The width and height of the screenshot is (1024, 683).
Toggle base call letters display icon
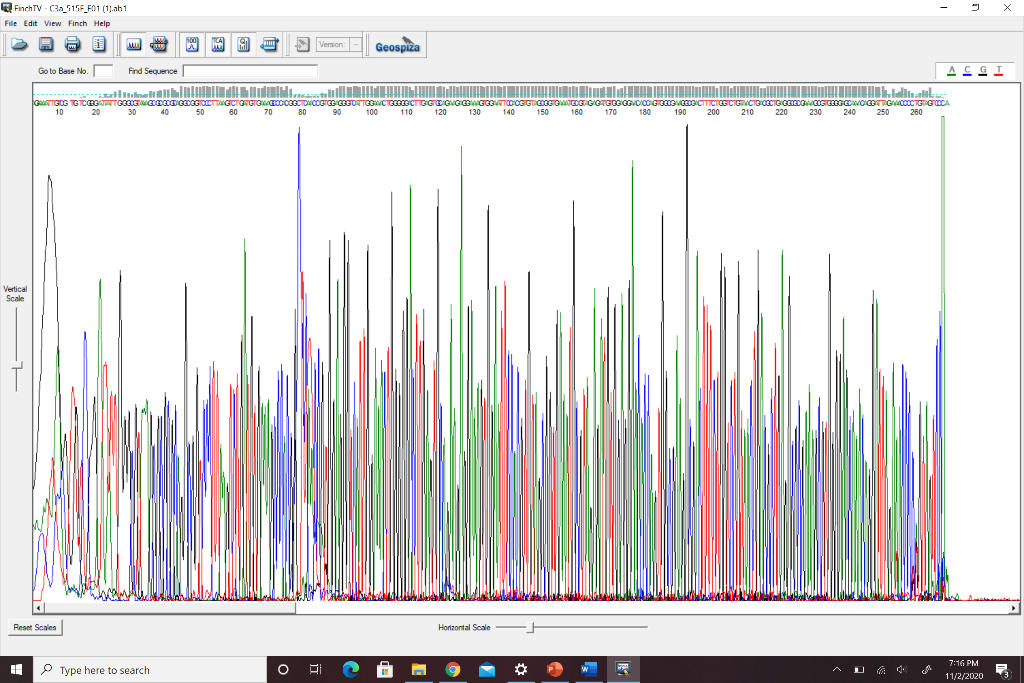pyautogui.click(x=217, y=44)
